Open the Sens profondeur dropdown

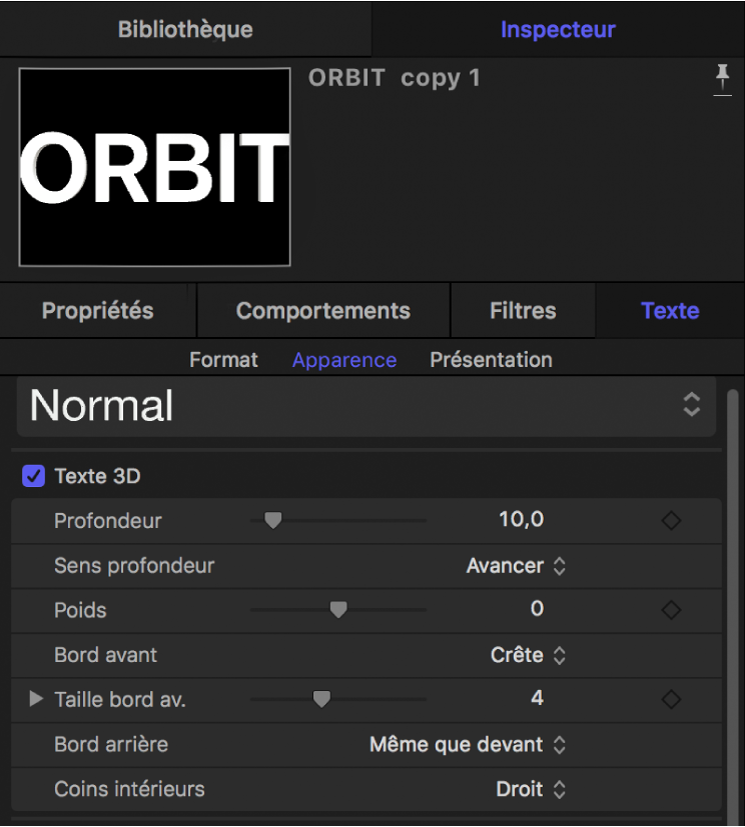coord(516,566)
